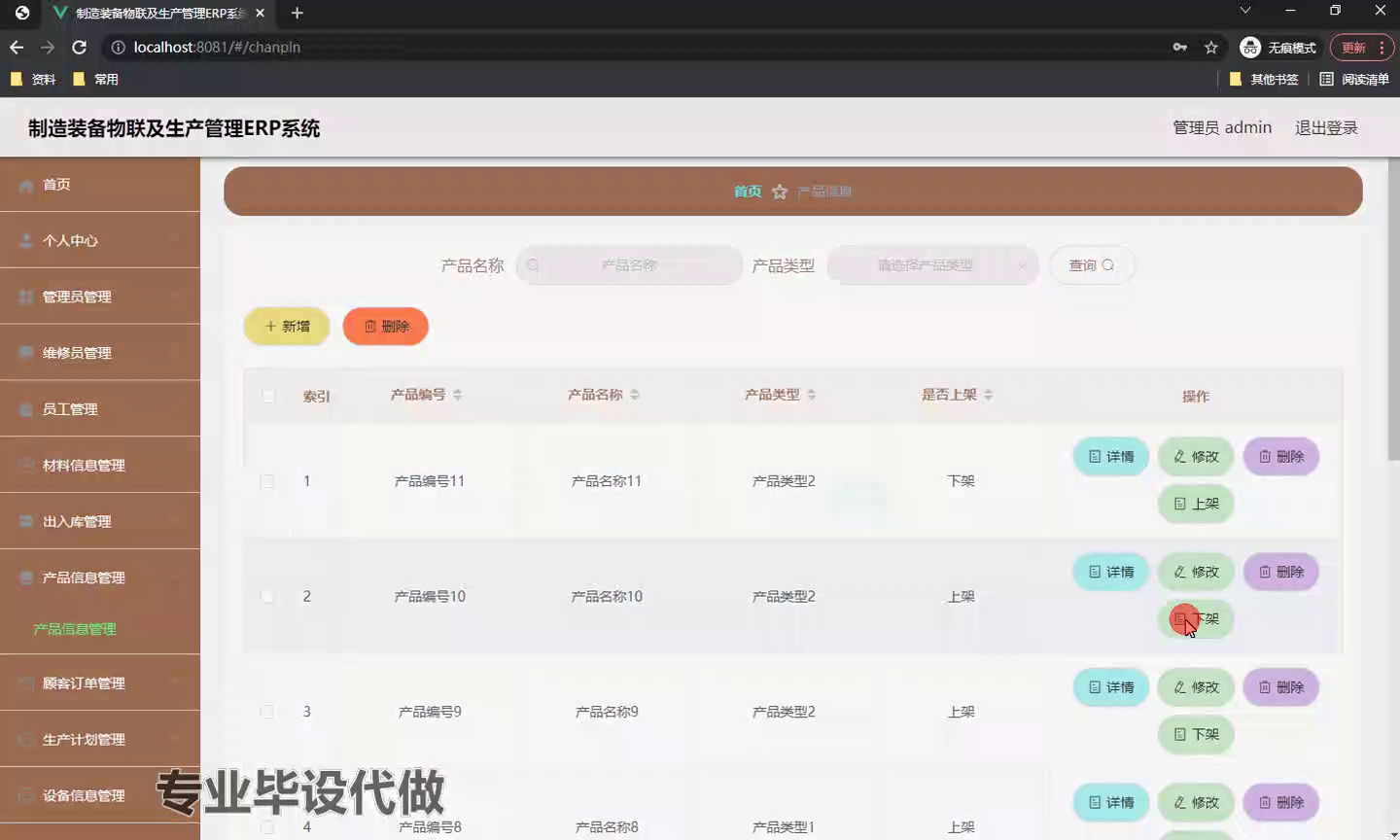This screenshot has width=1400, height=840.
Task: Click 修改 for 产品编号10
Action: tap(1196, 572)
